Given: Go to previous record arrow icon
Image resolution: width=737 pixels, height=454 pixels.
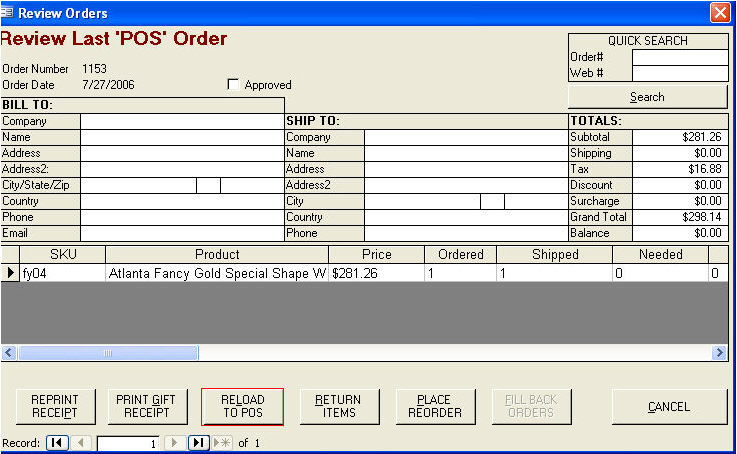Looking at the screenshot, I should [x=81, y=443].
